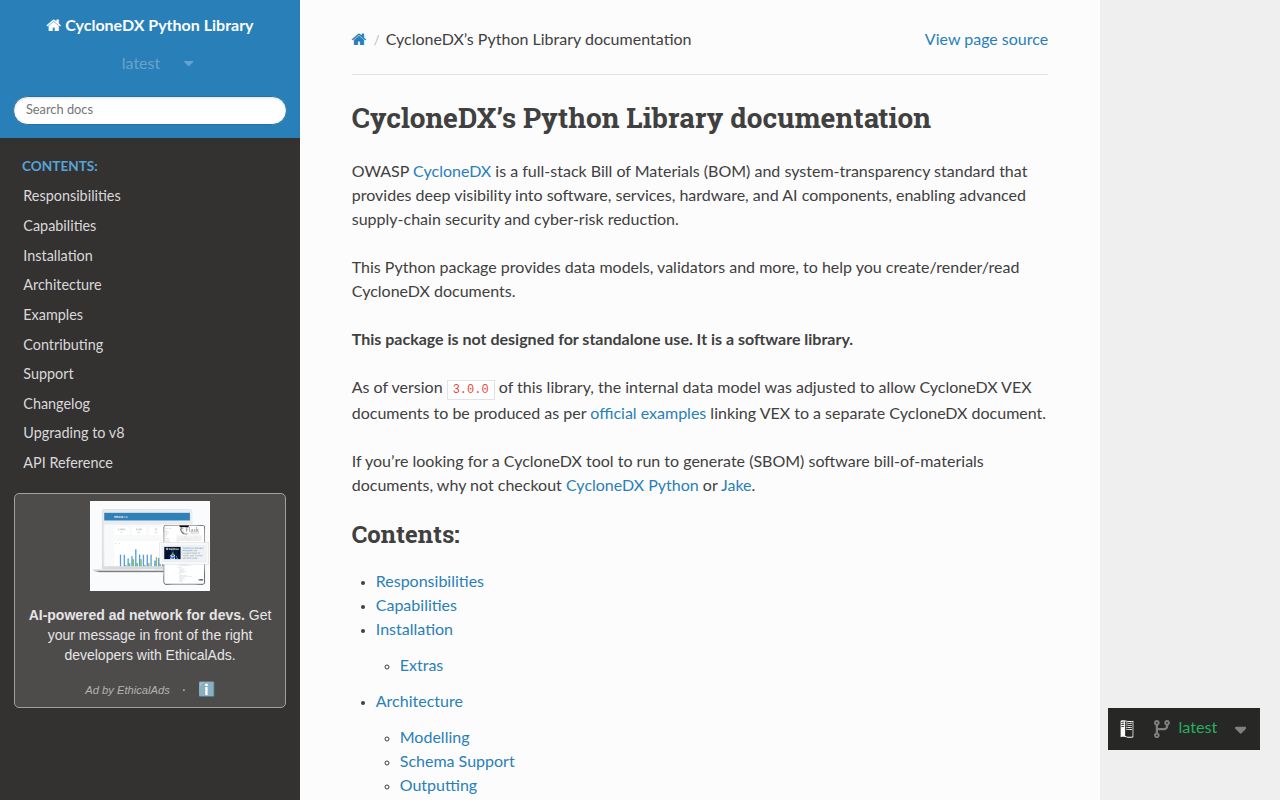This screenshot has height=800, width=1280.
Task: Open Capabilities in Contents list
Action: tap(416, 606)
